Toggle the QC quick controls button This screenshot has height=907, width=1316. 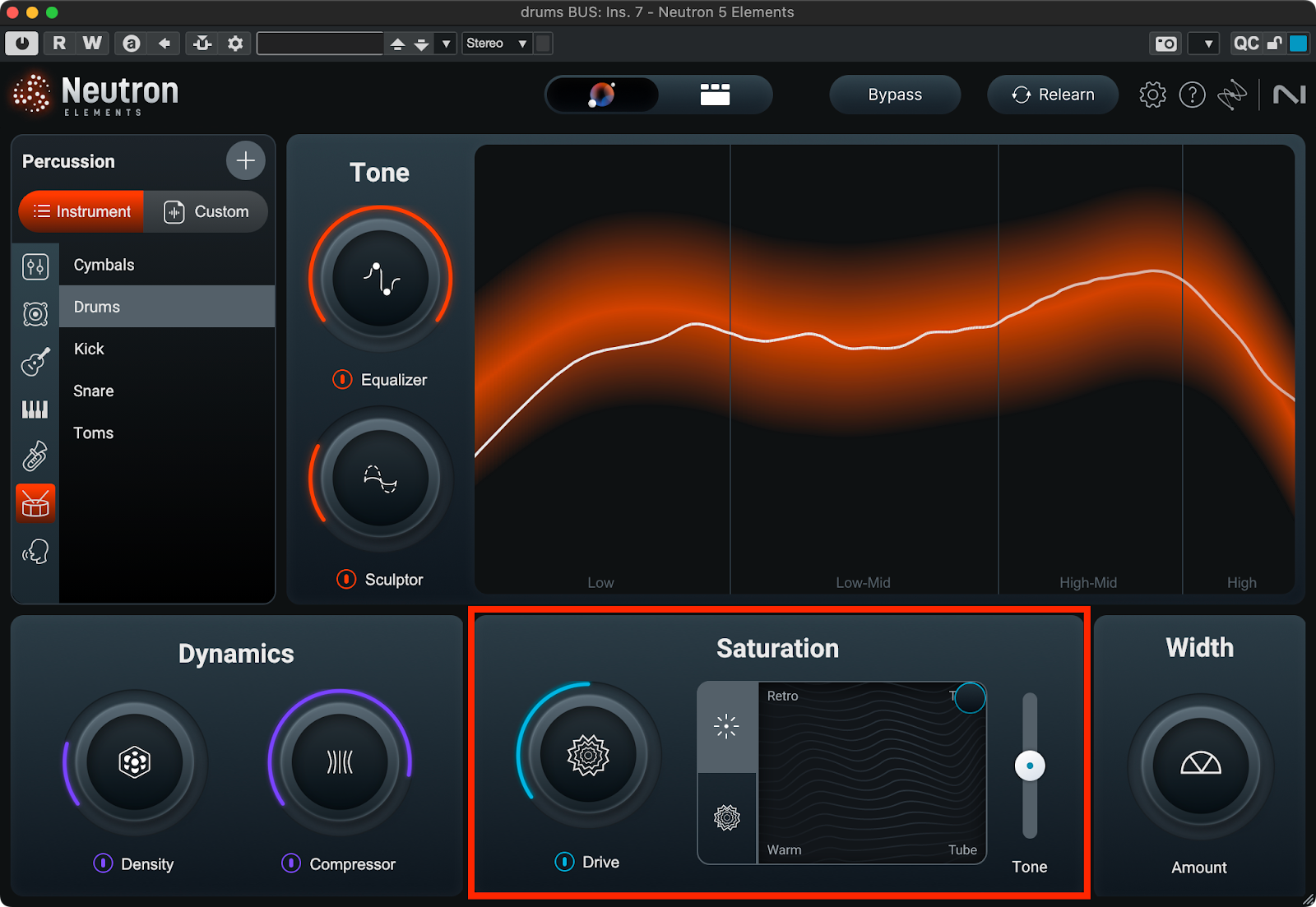(1245, 44)
